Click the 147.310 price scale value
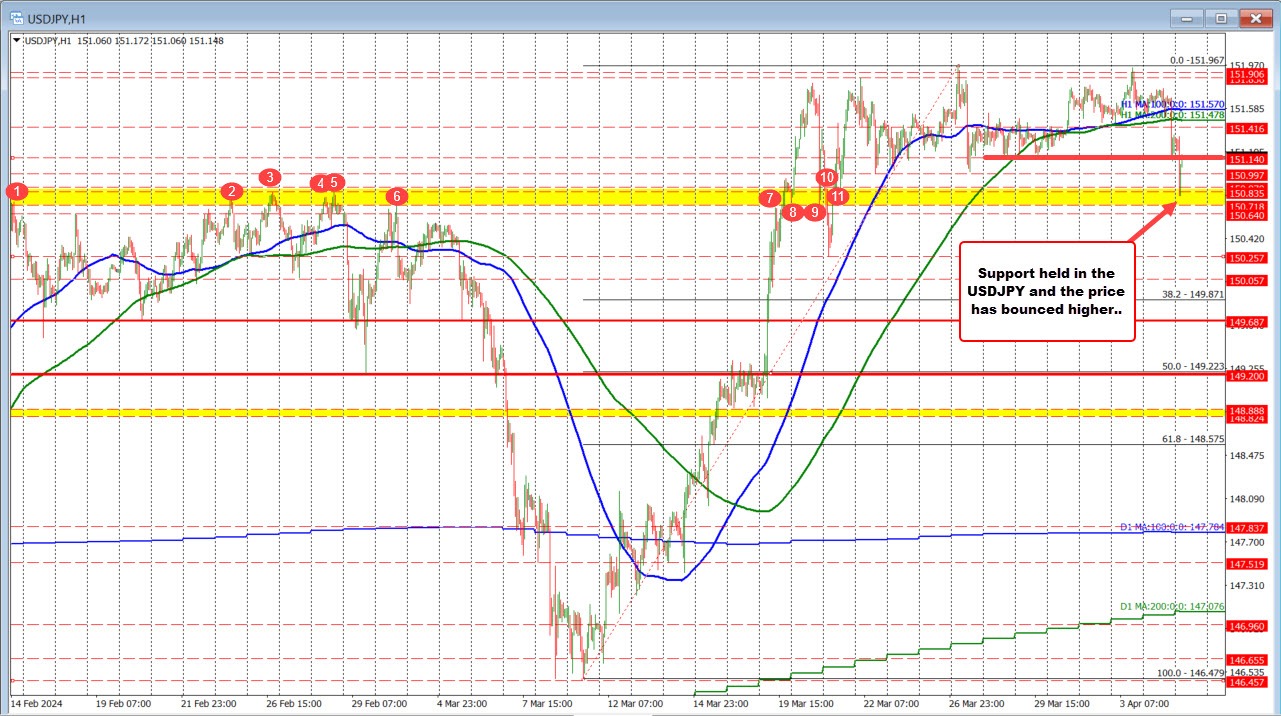This screenshot has height=716, width=1281. click(1247, 585)
